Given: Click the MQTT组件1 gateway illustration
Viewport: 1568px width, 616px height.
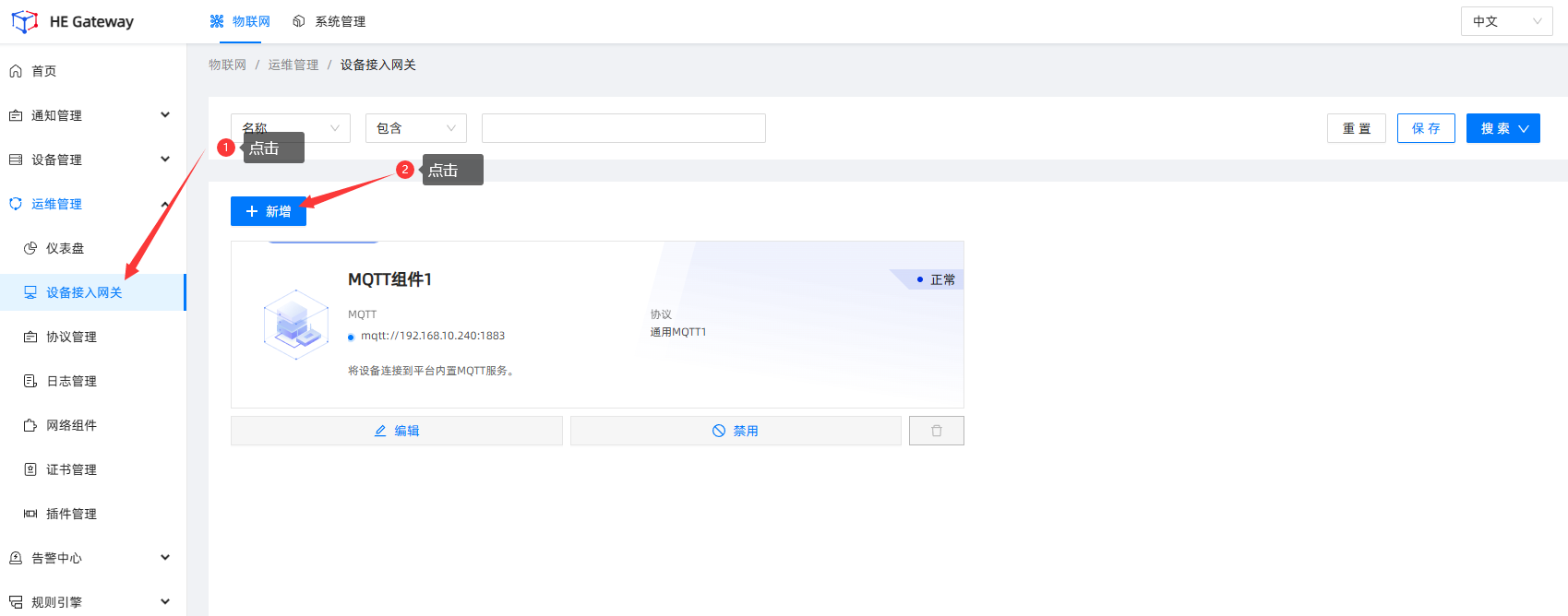Looking at the screenshot, I should [296, 325].
